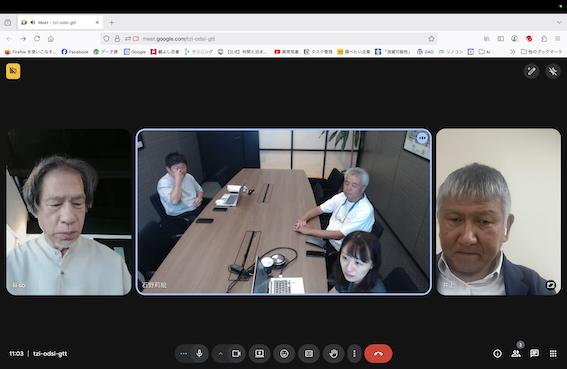Select the center conference room video tile

(284, 212)
